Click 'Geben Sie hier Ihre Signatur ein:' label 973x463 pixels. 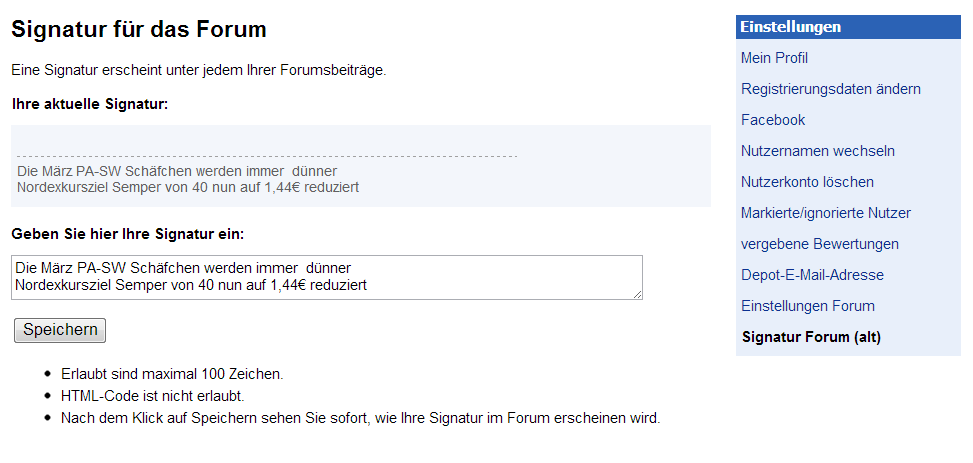tap(128, 234)
